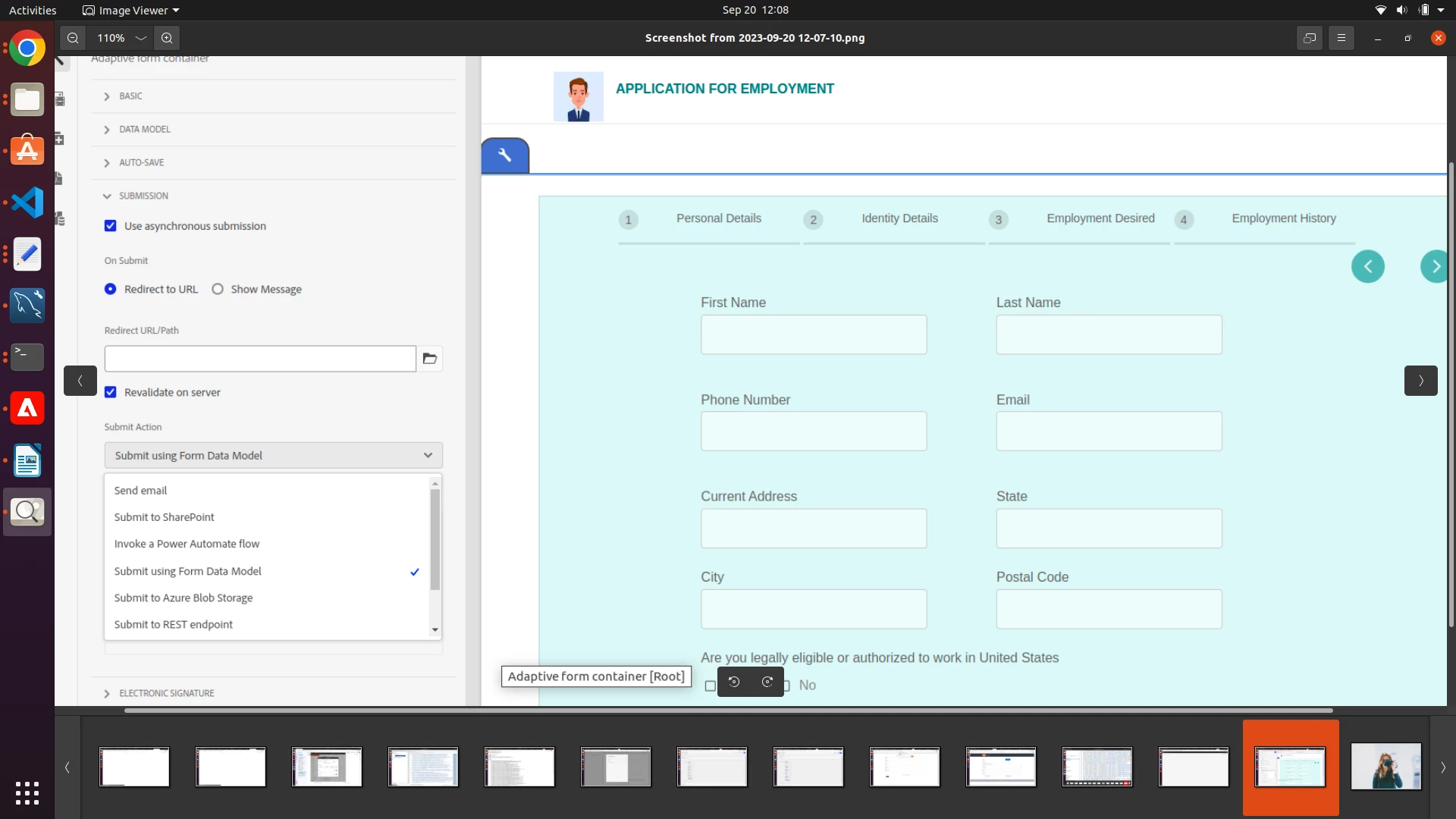The width and height of the screenshot is (1456, 819).
Task: Toggle Revalidate on server checkbox
Action: click(x=111, y=392)
